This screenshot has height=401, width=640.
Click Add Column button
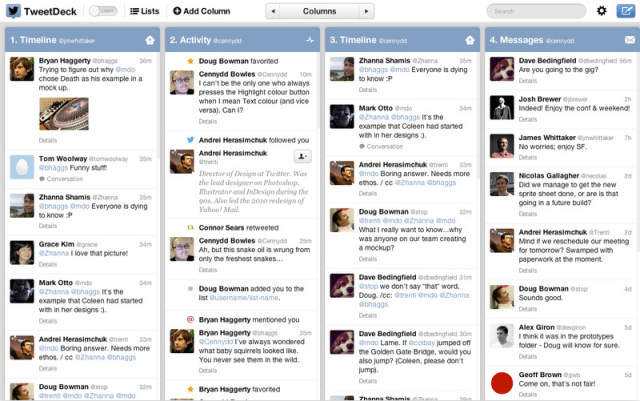202,11
